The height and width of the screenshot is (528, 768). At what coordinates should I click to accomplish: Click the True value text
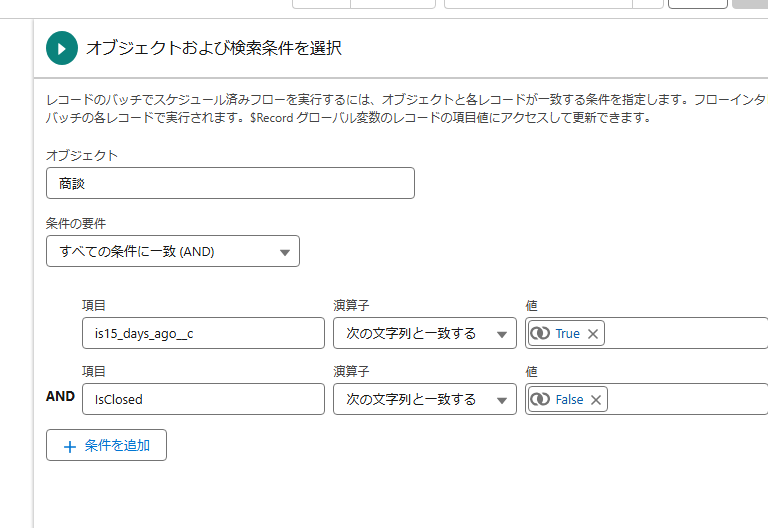tap(568, 334)
